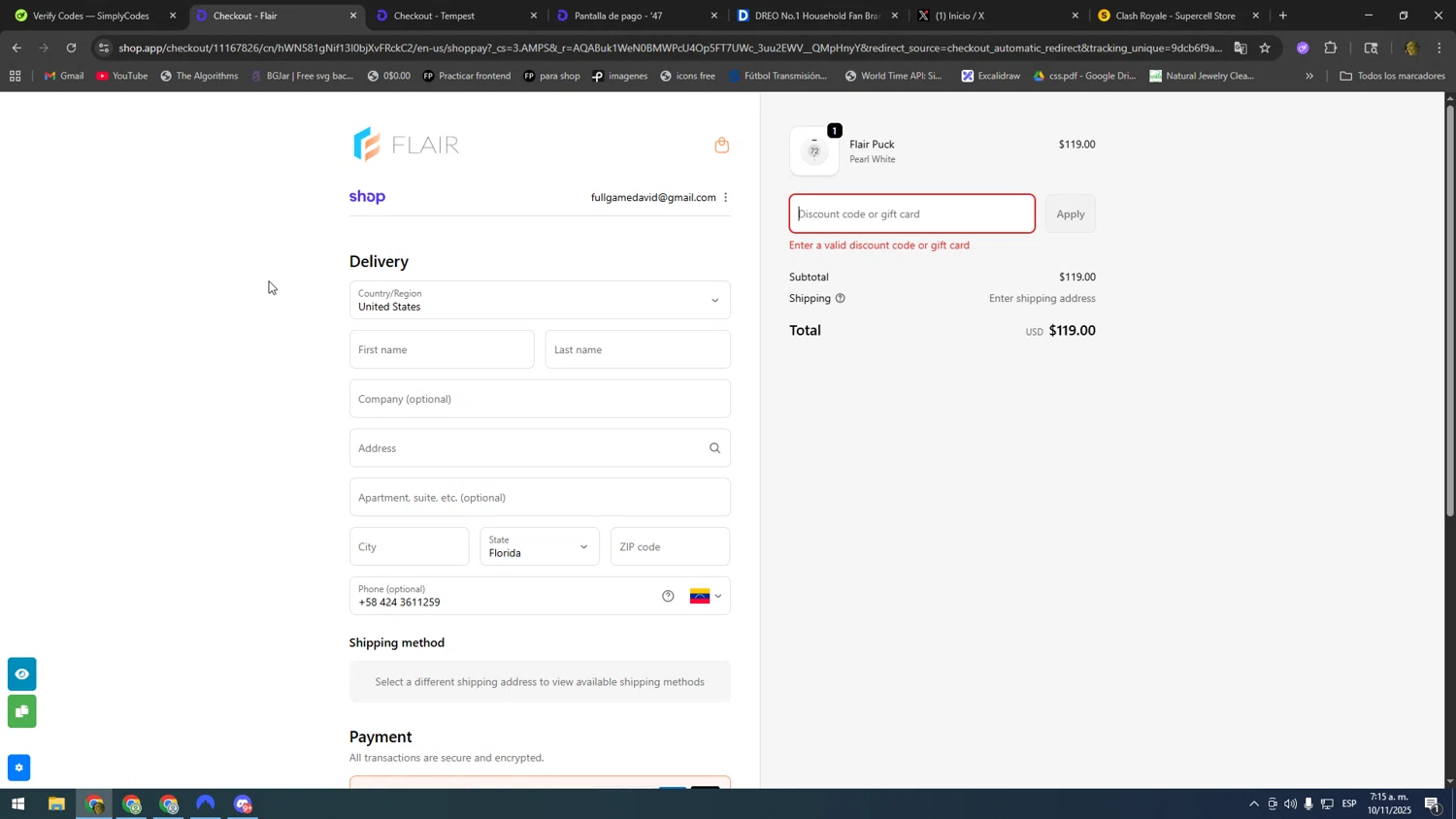Click the translate page icon
The width and height of the screenshot is (1456, 819).
click(x=1241, y=48)
